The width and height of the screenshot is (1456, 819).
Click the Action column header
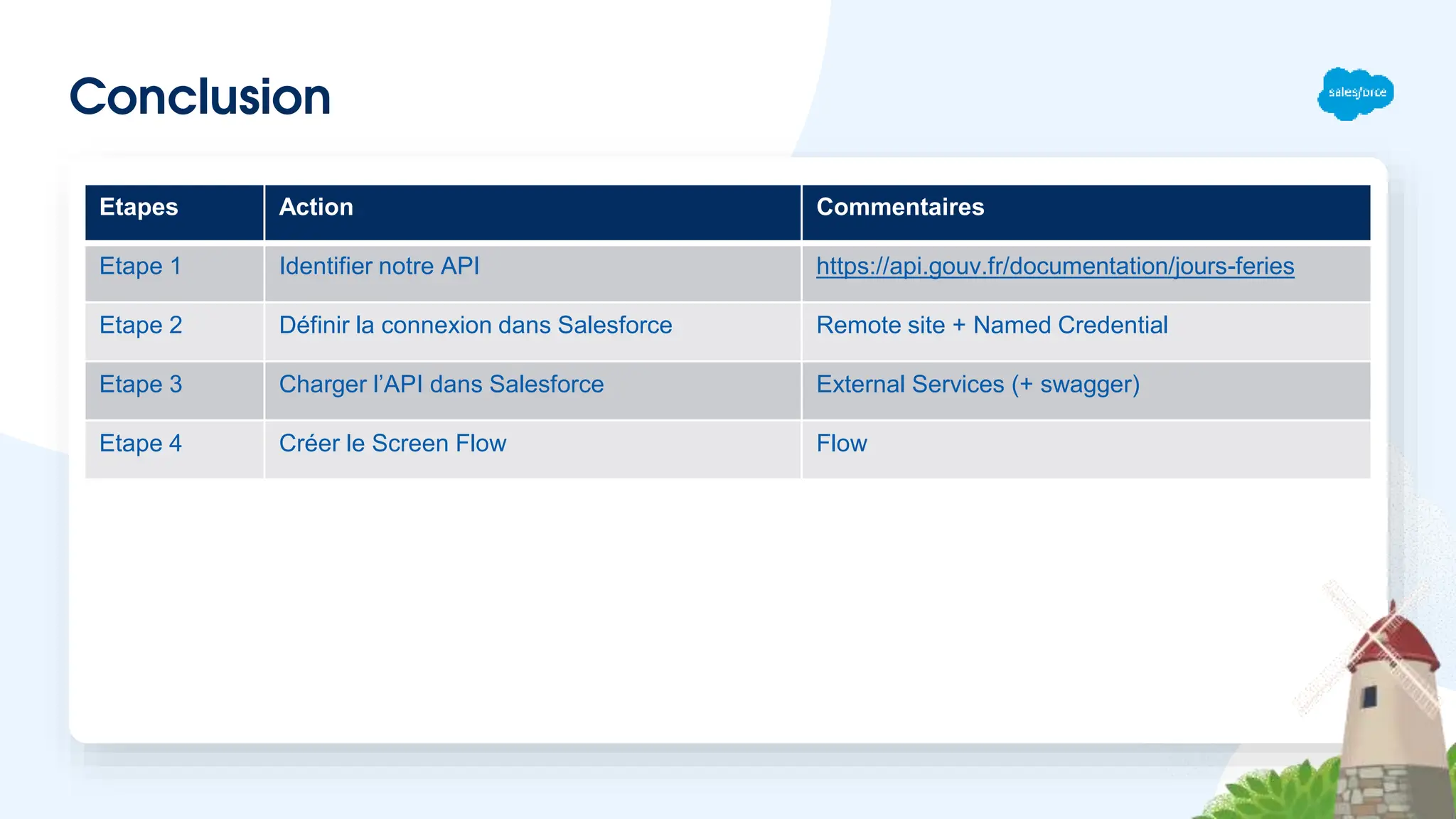coord(532,213)
